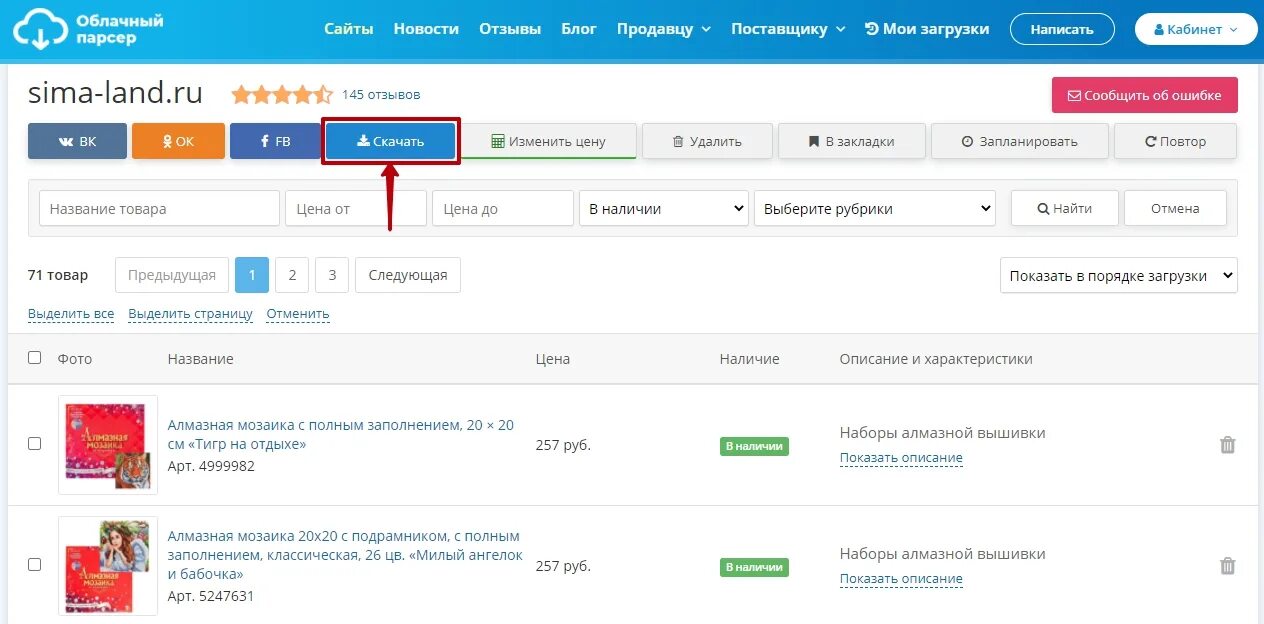
Task: Click the Наличие column header
Action: (750, 359)
